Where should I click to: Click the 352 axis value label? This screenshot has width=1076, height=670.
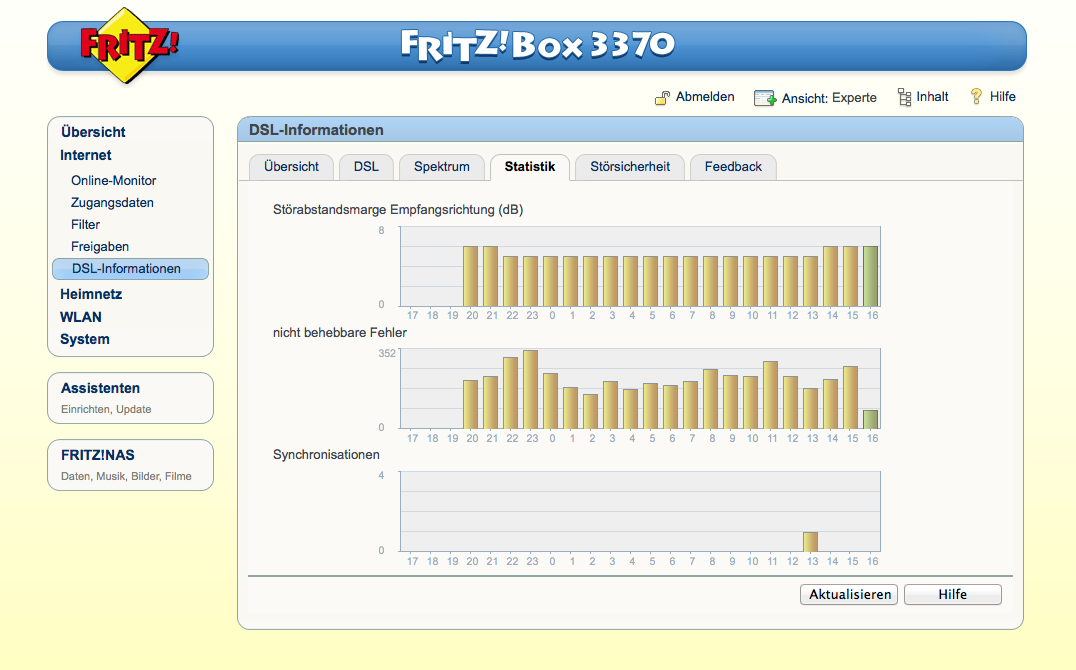[387, 354]
